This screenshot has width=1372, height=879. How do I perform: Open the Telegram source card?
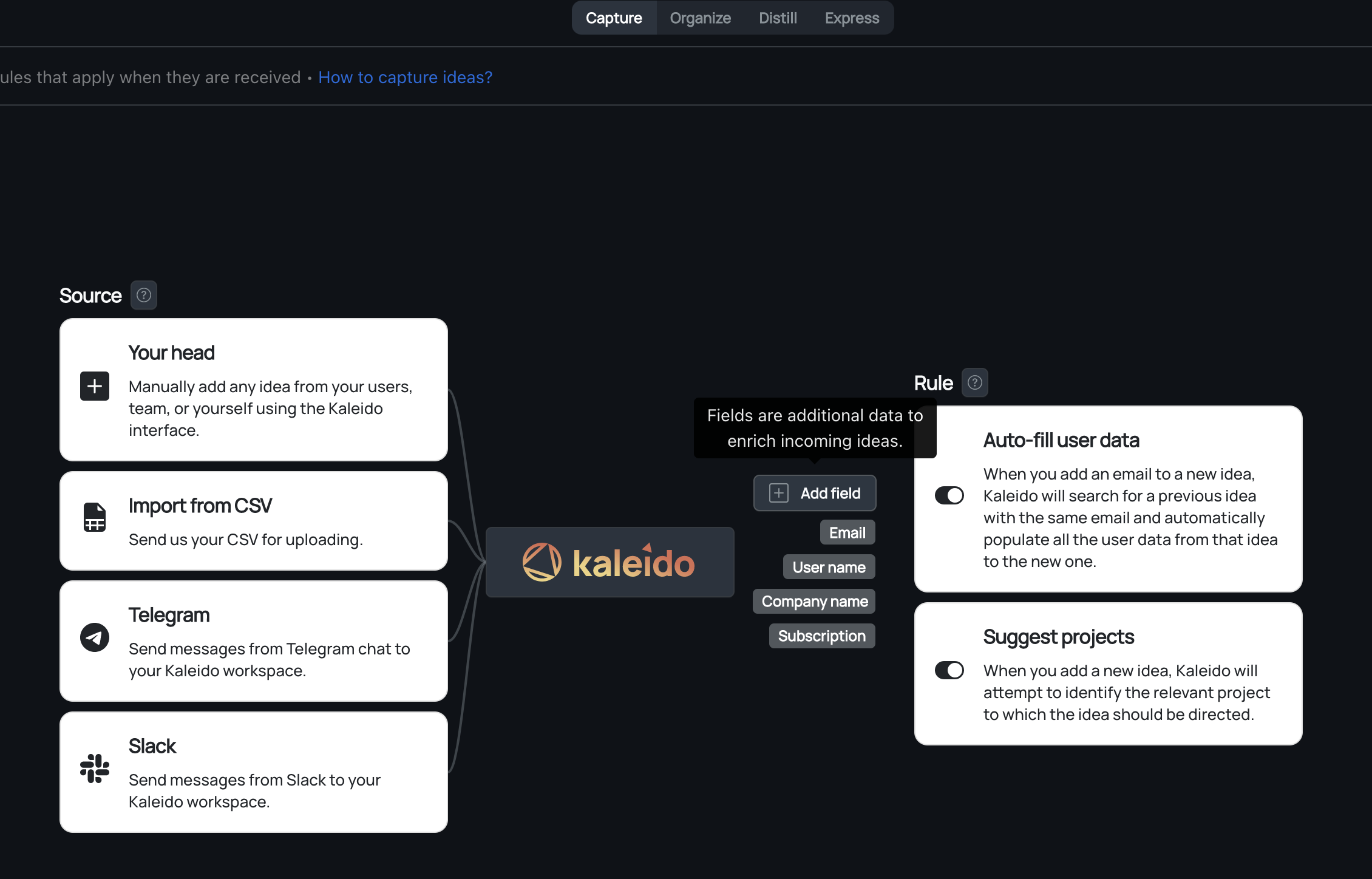(254, 641)
